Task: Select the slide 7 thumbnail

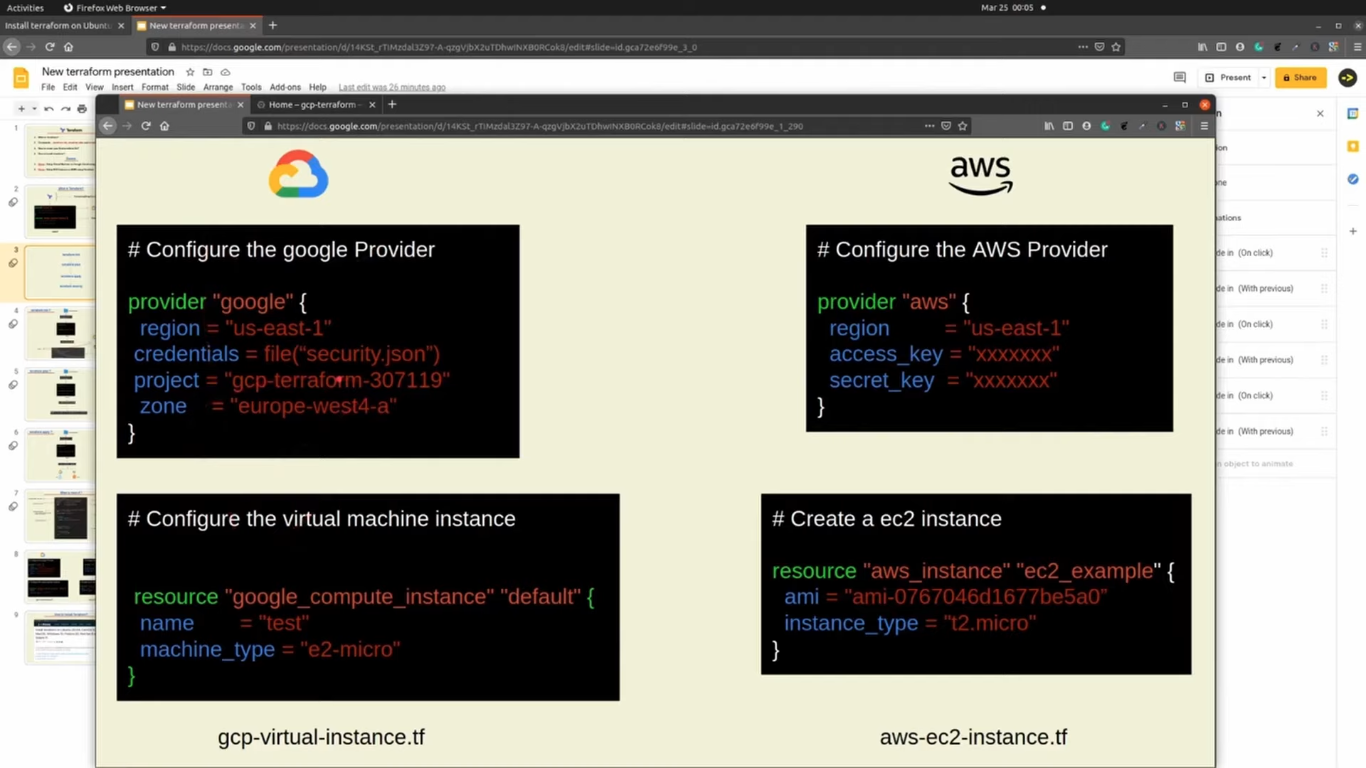Action: pos(60,517)
